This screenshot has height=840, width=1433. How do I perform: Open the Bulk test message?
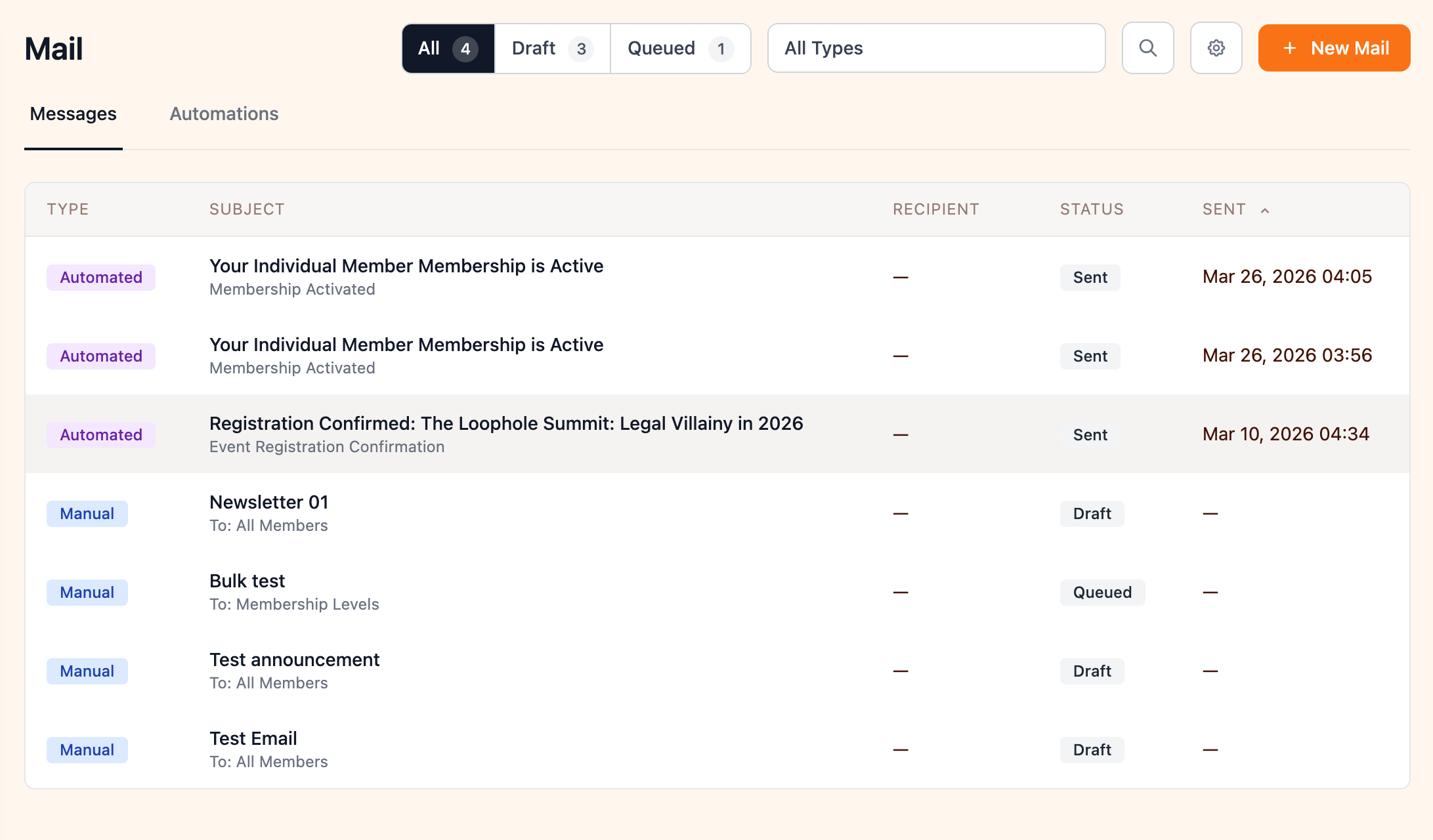[x=717, y=591]
